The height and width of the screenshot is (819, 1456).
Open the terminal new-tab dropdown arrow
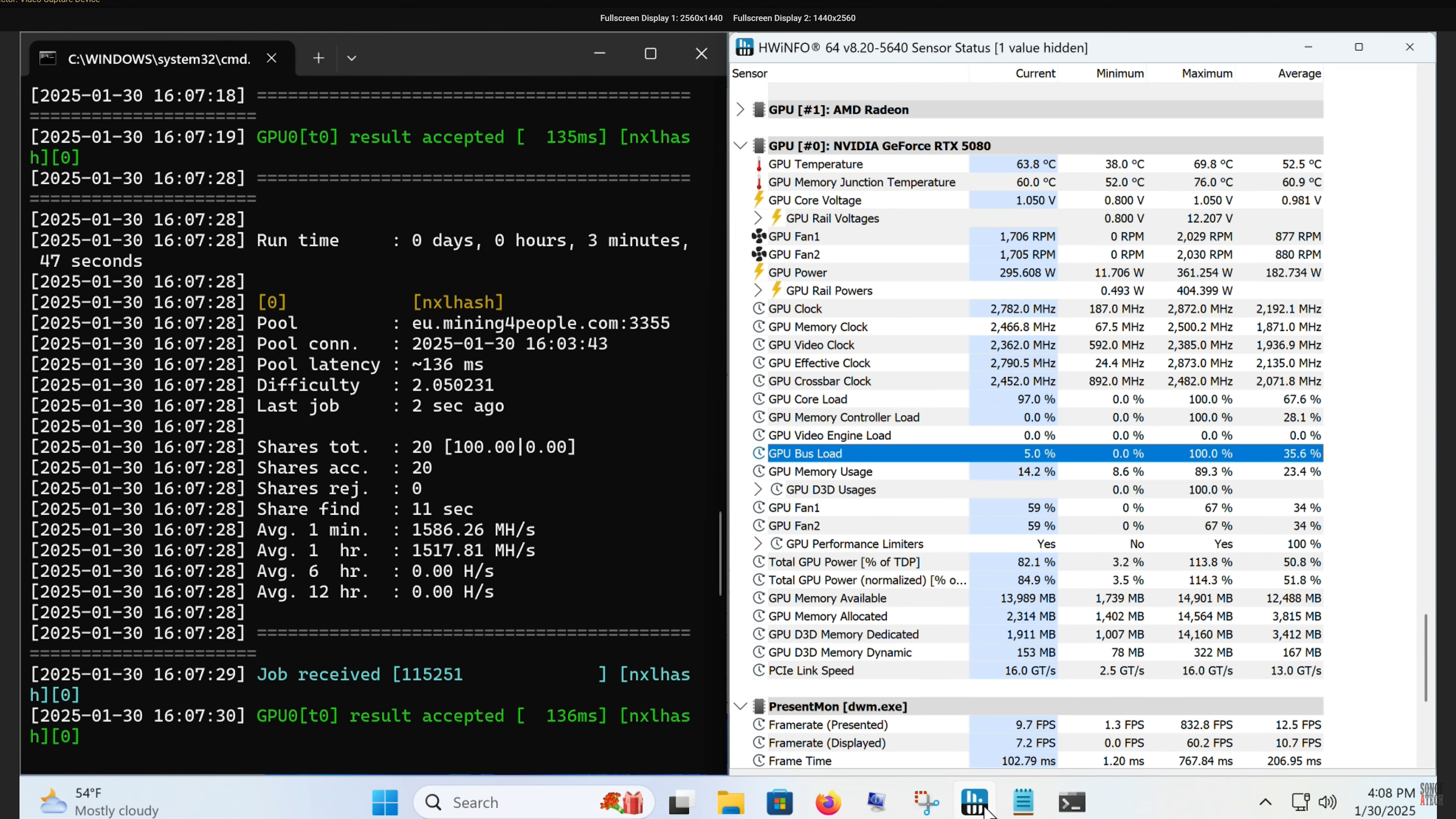click(x=351, y=58)
